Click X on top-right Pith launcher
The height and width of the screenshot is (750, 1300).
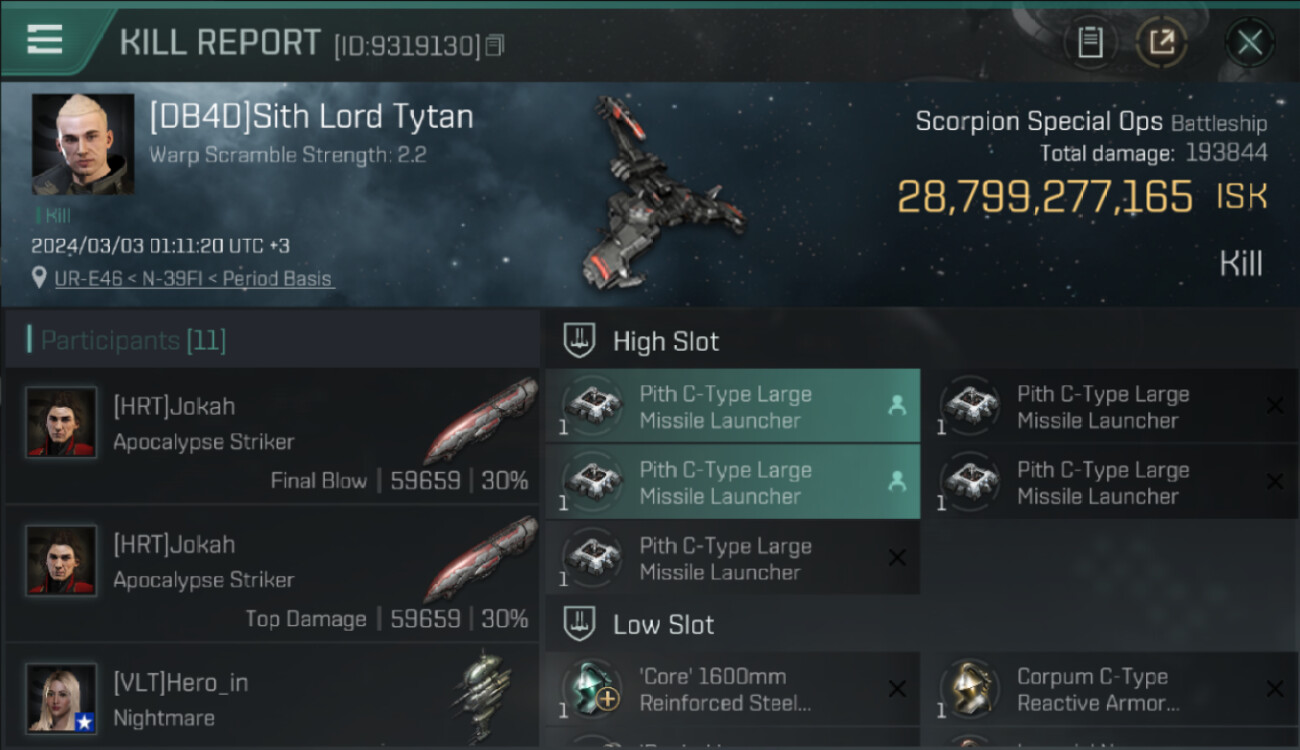1275,406
